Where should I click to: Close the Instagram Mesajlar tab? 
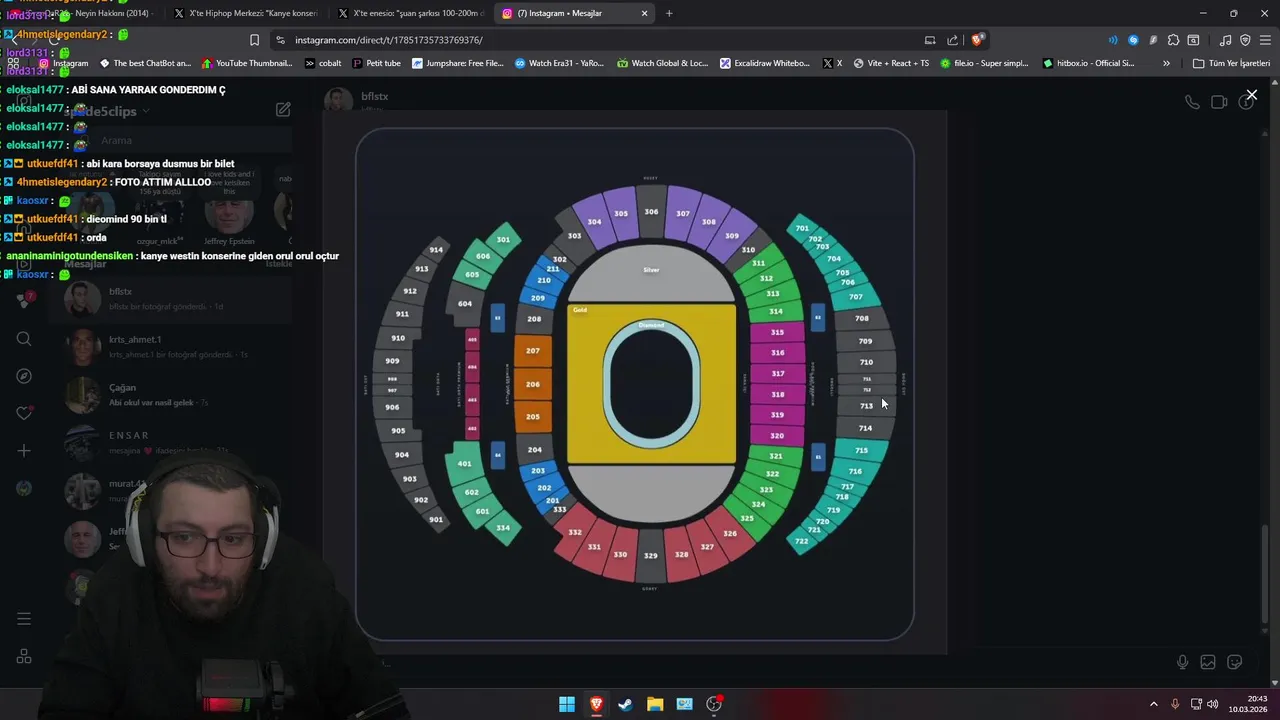point(644,13)
